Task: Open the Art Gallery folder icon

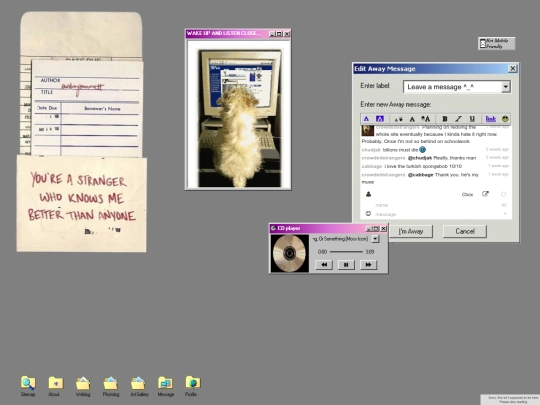Action: click(138, 383)
